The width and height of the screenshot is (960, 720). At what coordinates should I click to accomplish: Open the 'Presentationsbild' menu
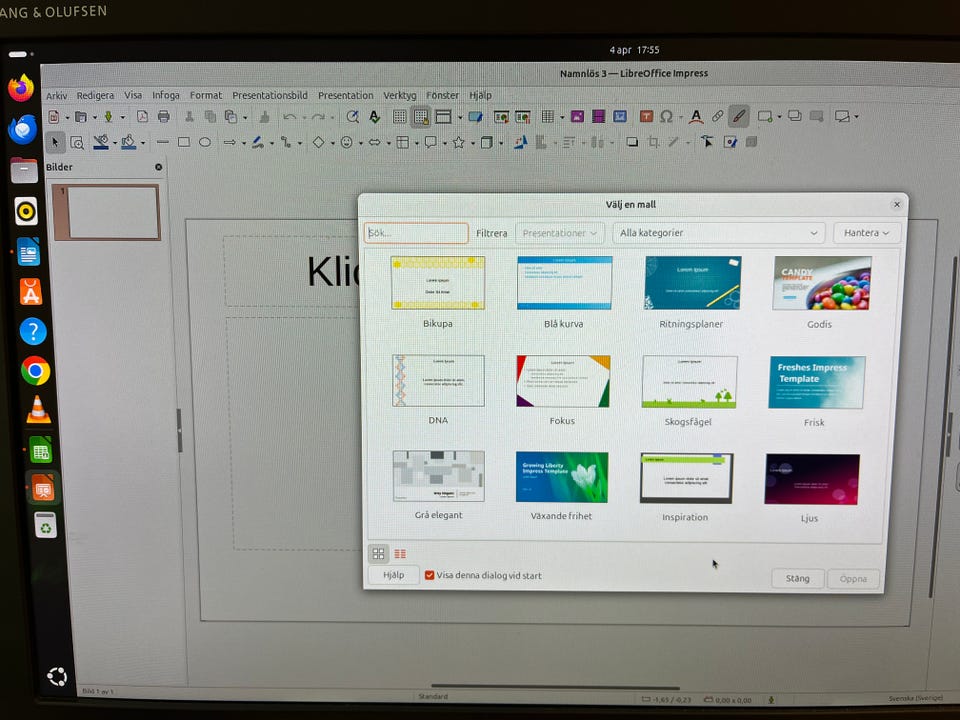270,96
